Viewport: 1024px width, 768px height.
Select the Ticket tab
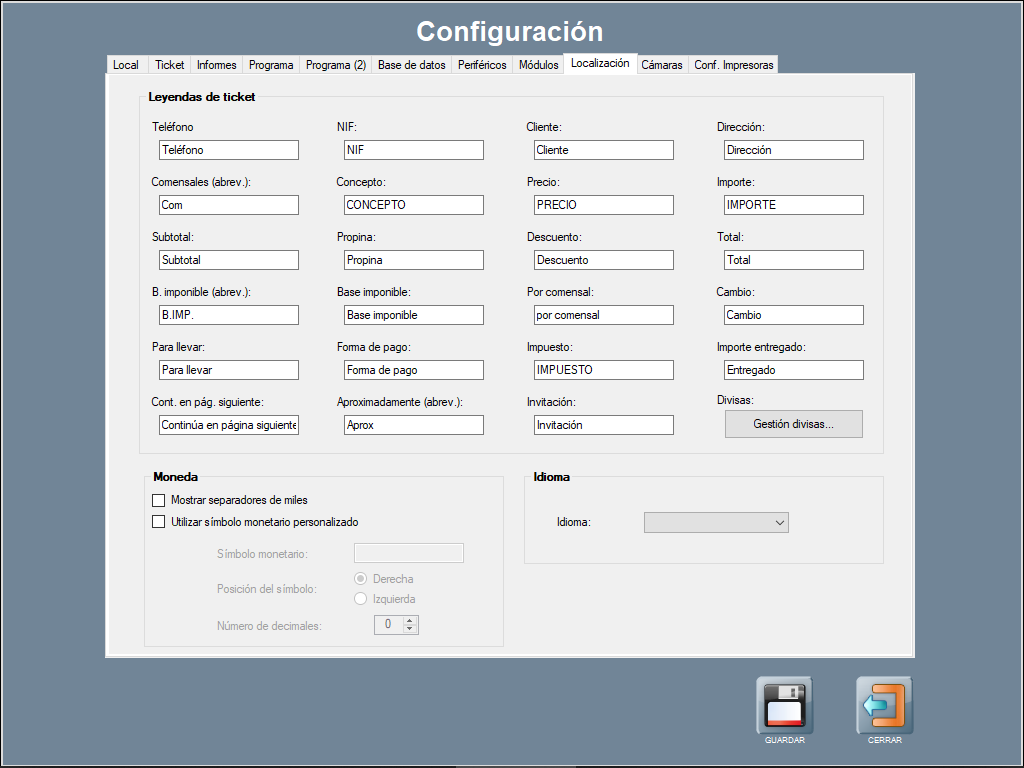coord(169,65)
